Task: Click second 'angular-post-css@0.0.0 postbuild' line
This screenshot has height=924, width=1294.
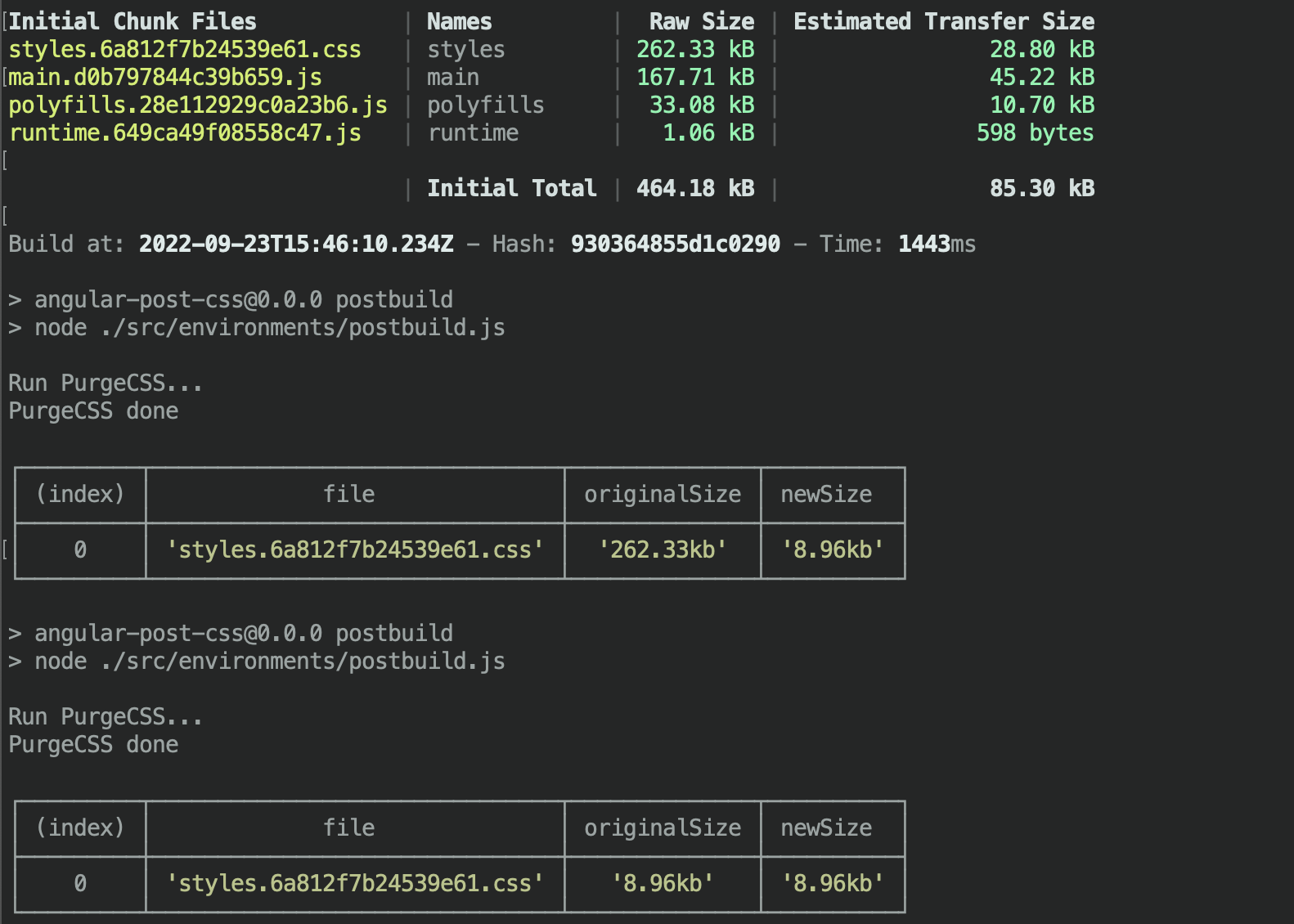Action: tap(244, 634)
